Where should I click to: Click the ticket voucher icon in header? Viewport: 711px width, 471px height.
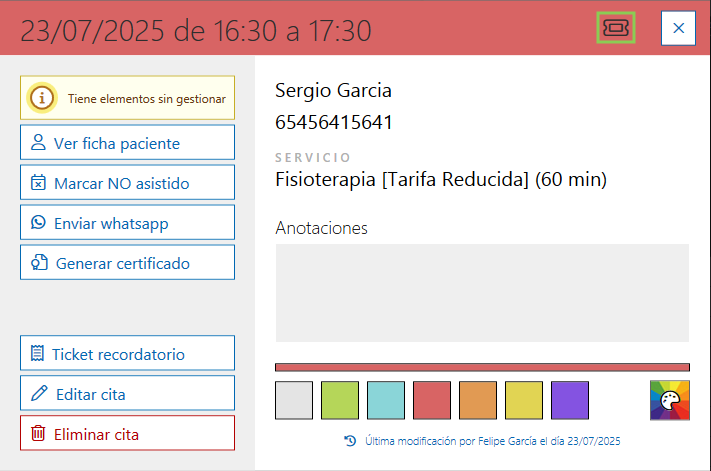[x=616, y=28]
